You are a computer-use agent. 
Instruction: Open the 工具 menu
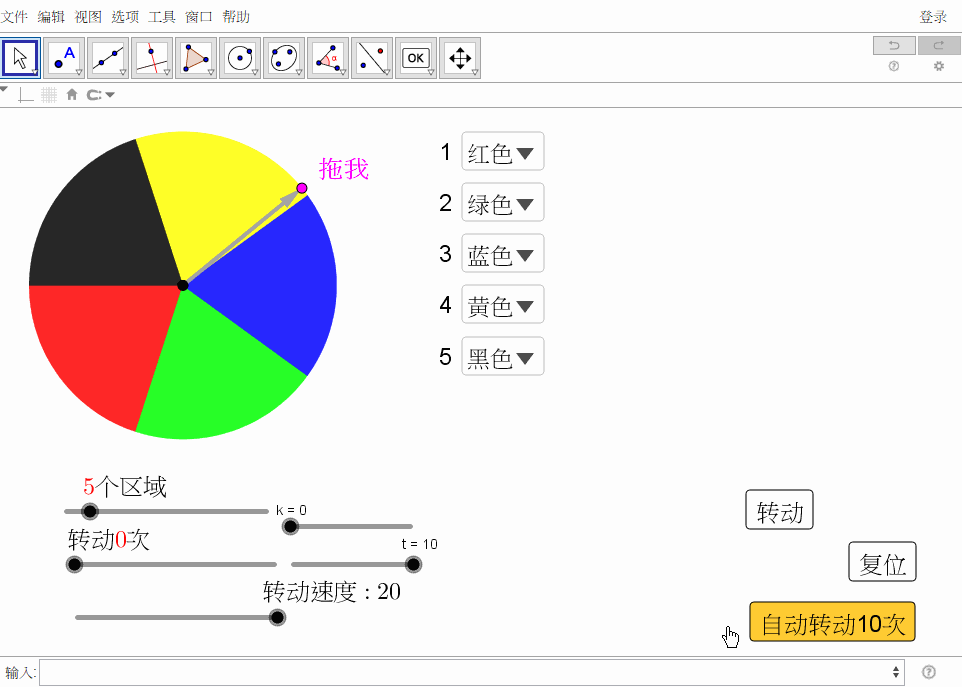point(162,17)
